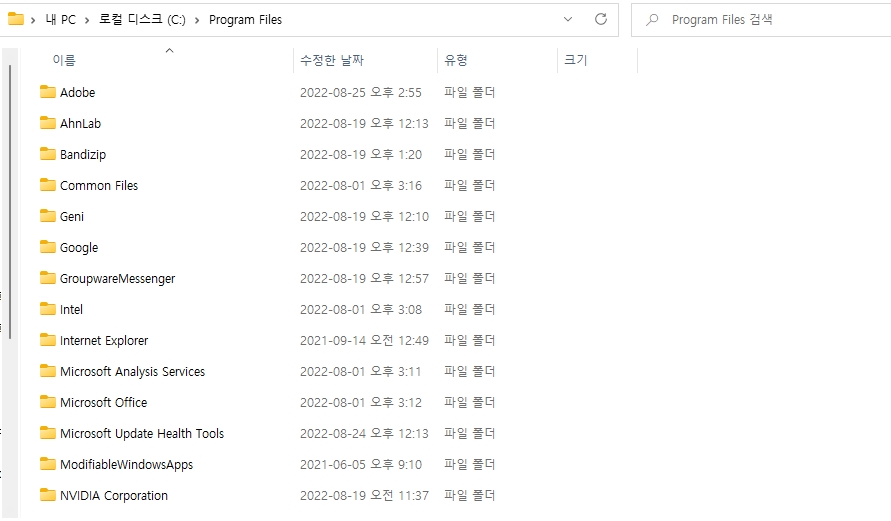Click Google's date 2022-08-19 오후 12:39
891x521 pixels.
364,248
